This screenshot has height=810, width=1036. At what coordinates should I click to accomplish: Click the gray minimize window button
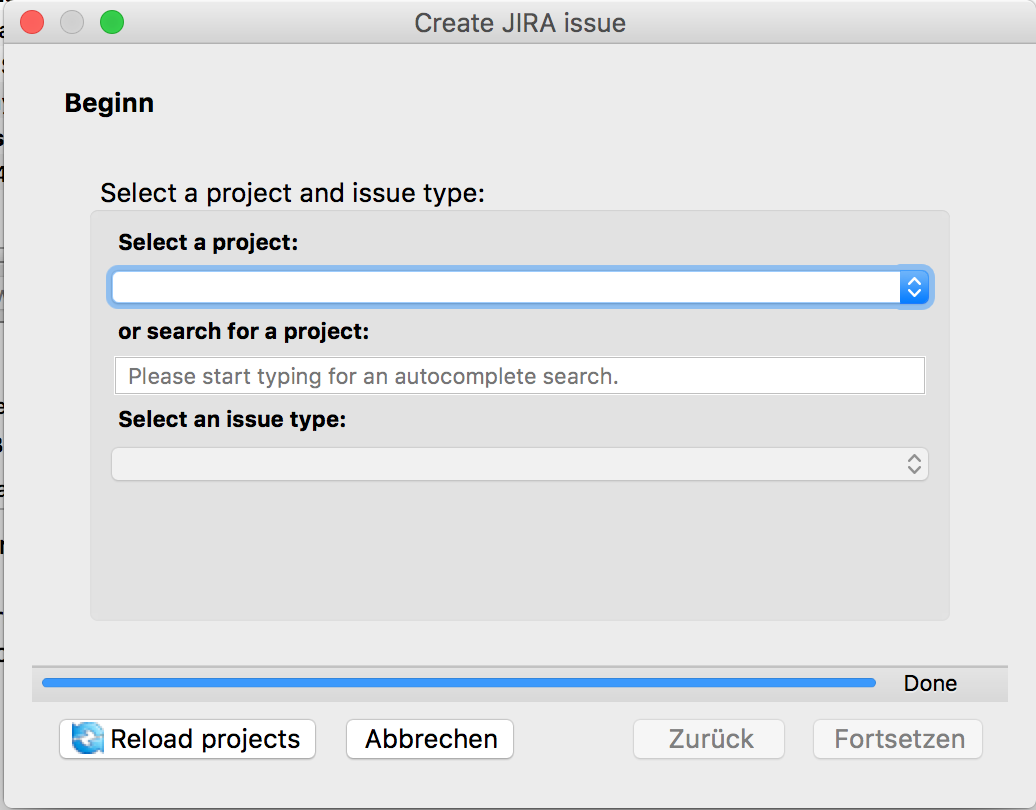pos(72,22)
